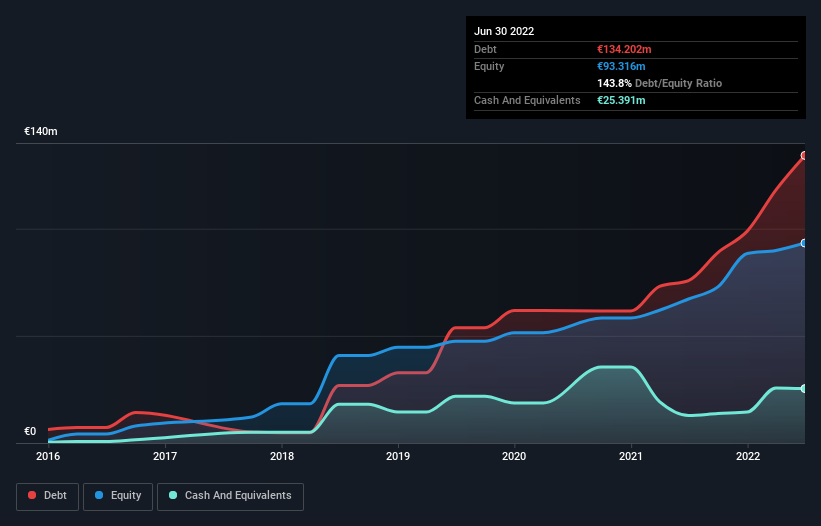Toggle Cash And Equivalents legend button
The image size is (821, 526).
pyautogui.click(x=230, y=496)
